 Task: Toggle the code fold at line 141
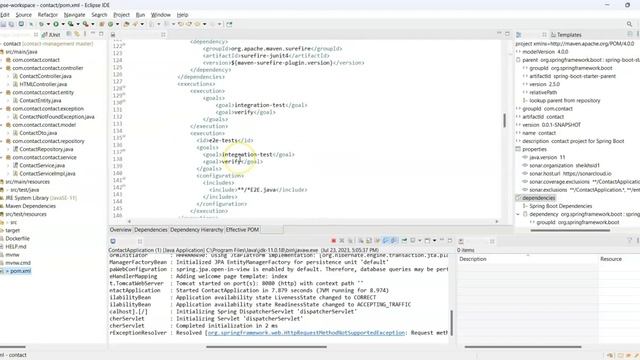(x=124, y=179)
